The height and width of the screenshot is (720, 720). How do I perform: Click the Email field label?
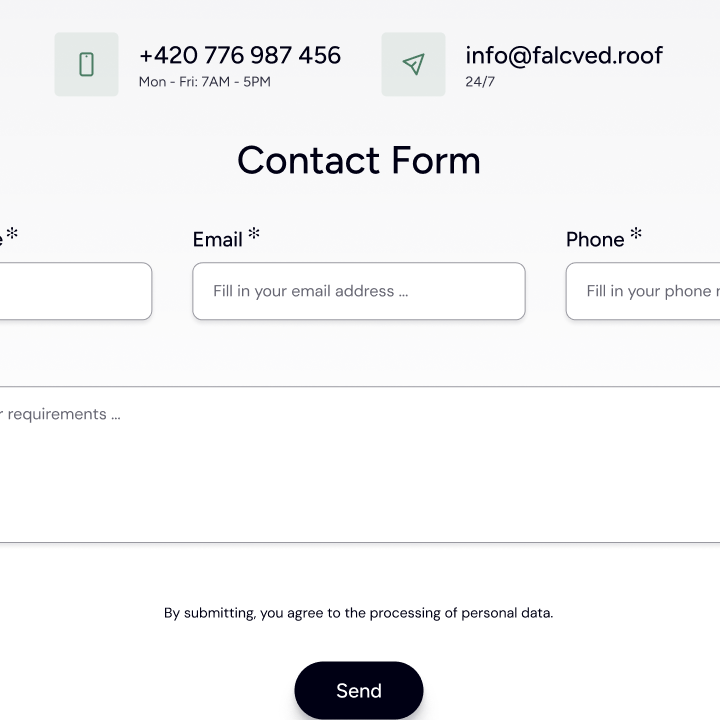click(218, 239)
